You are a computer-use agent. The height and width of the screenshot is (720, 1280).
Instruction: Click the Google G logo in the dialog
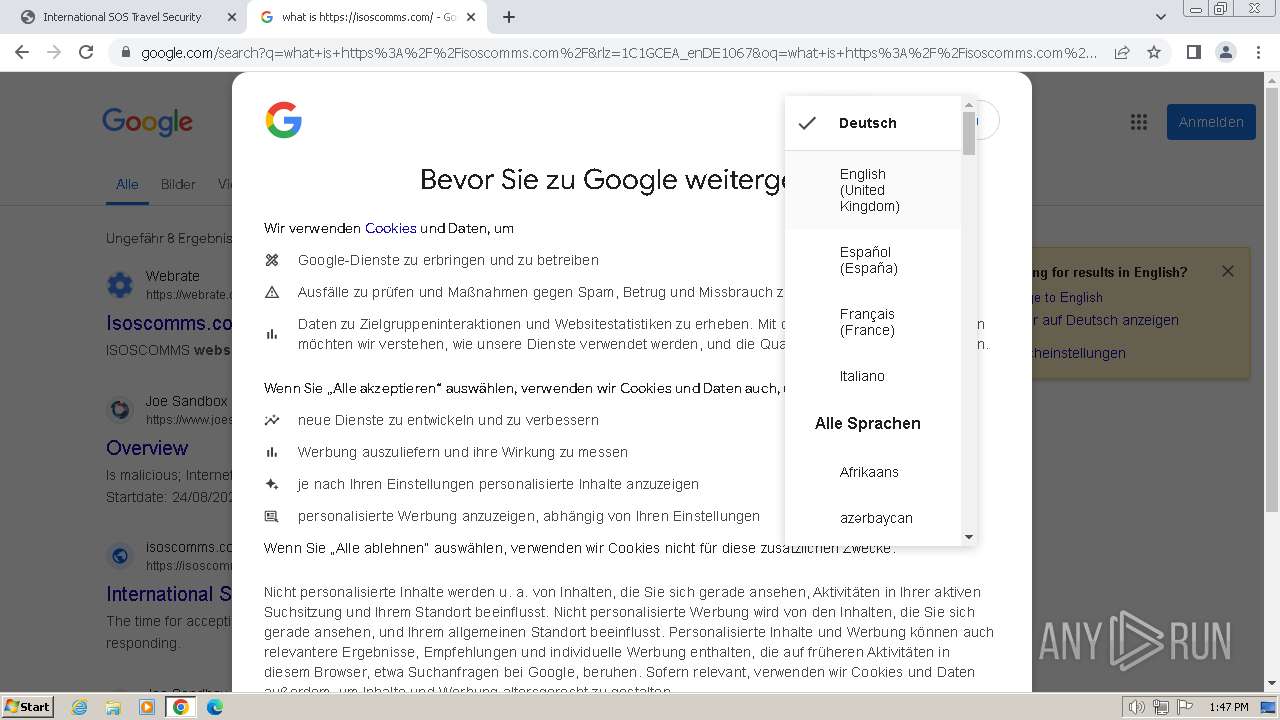(284, 120)
